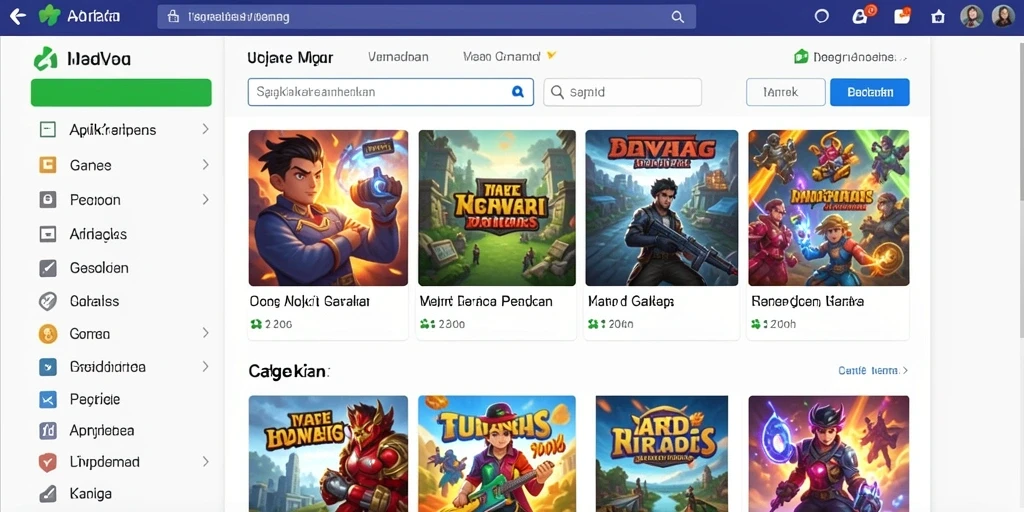Click the lanrek outlined button
1024x512 pixels.
pos(786,92)
